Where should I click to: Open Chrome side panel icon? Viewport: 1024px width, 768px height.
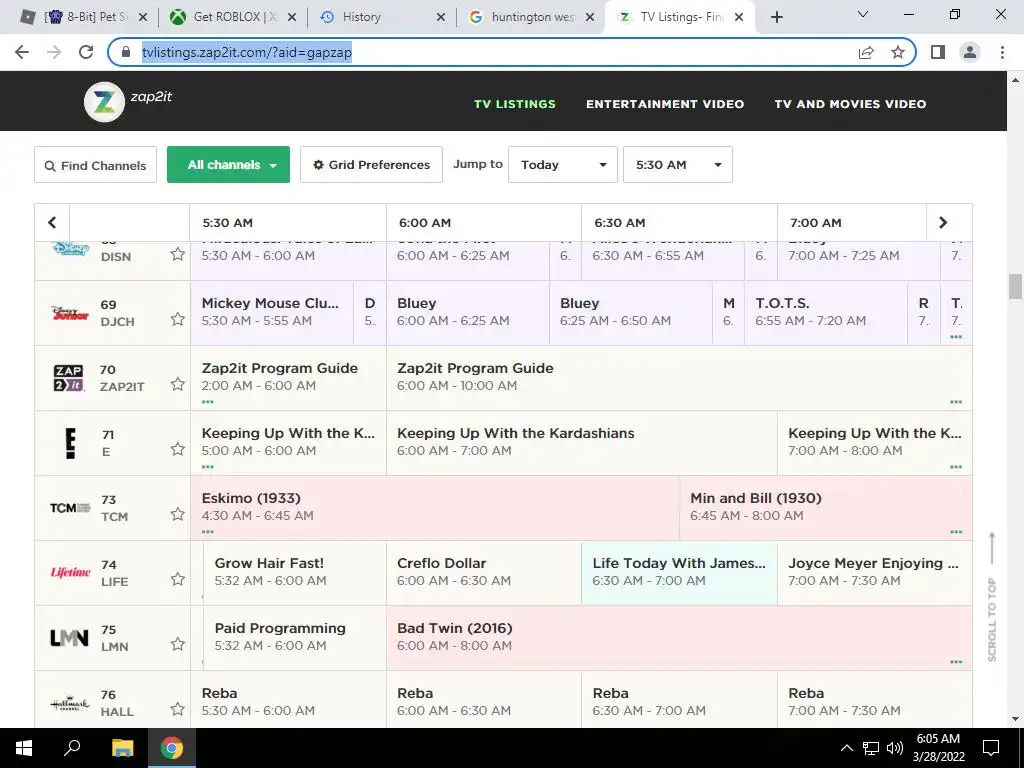point(938,52)
